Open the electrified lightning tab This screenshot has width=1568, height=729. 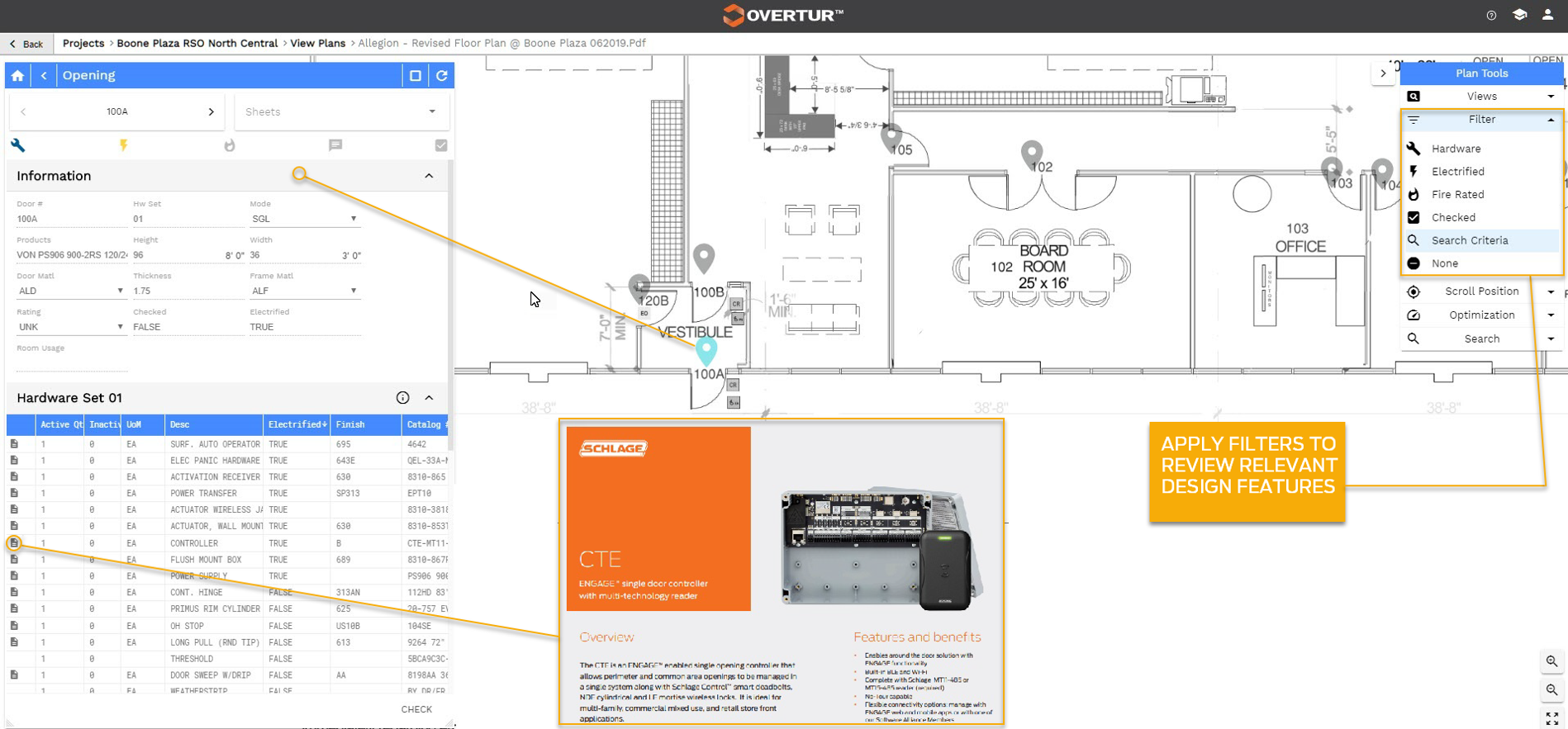click(124, 145)
